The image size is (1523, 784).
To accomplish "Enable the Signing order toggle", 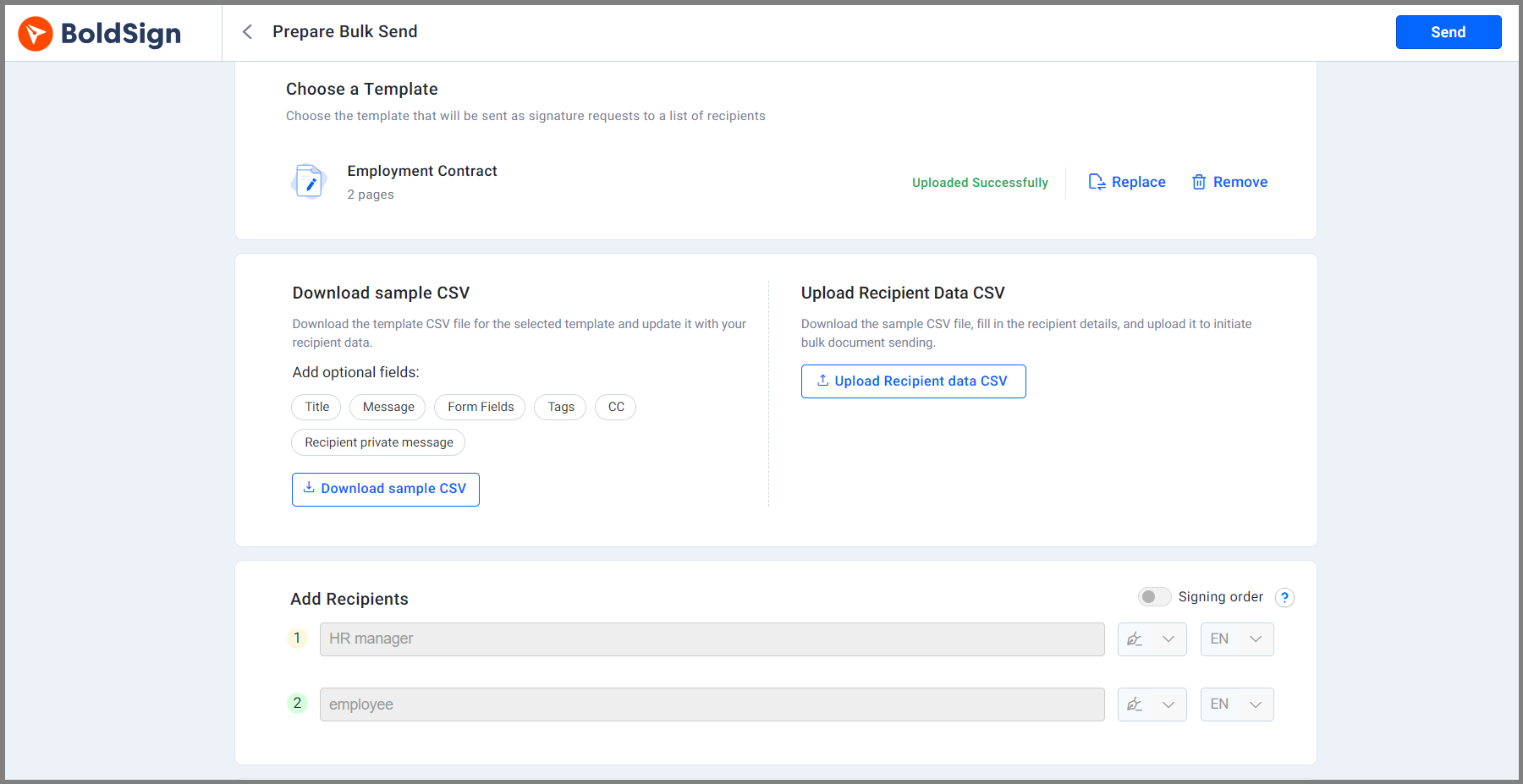I will click(1154, 597).
